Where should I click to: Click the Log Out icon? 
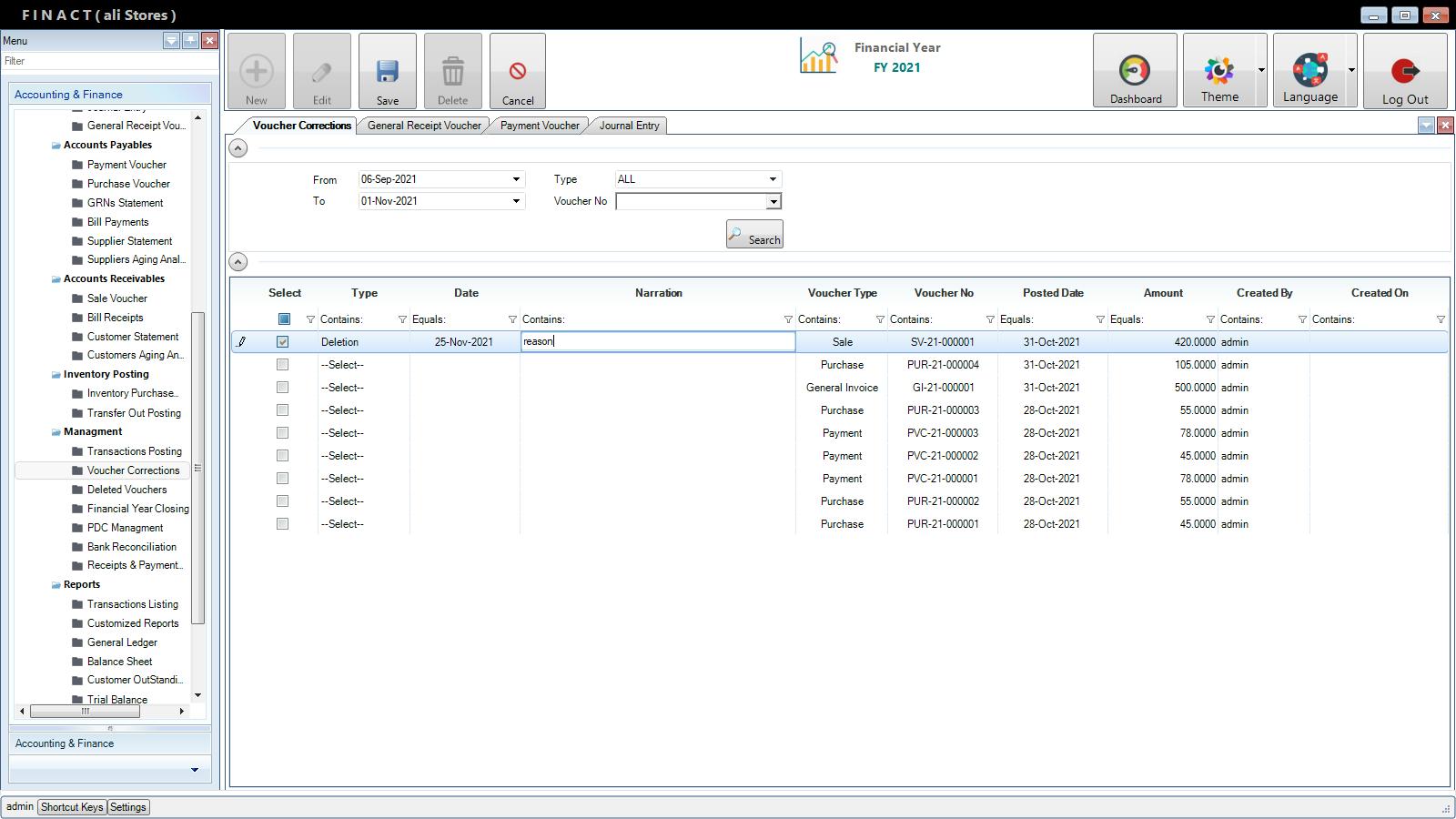(1404, 71)
